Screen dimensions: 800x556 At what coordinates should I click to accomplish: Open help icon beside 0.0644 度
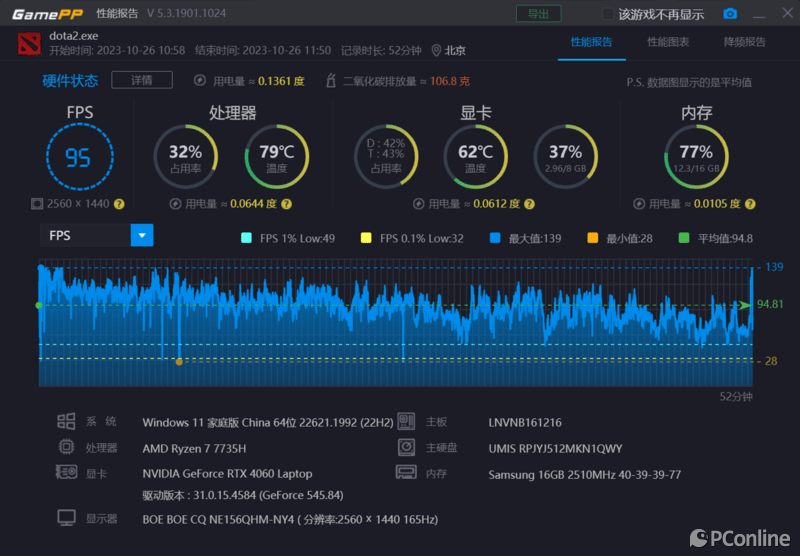(x=287, y=205)
